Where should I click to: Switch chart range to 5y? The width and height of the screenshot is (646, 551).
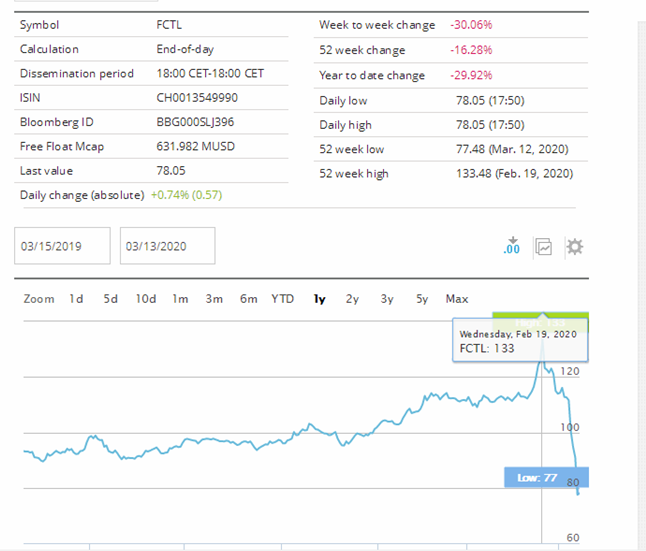point(422,299)
